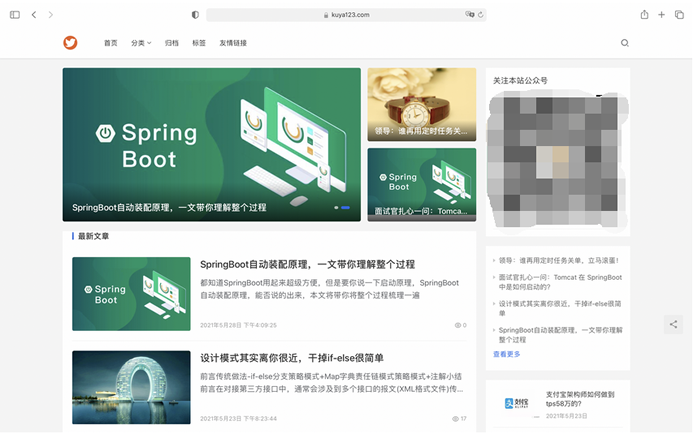Click the floating share button on right edge
This screenshot has height=443, width=698.
[x=673, y=324]
